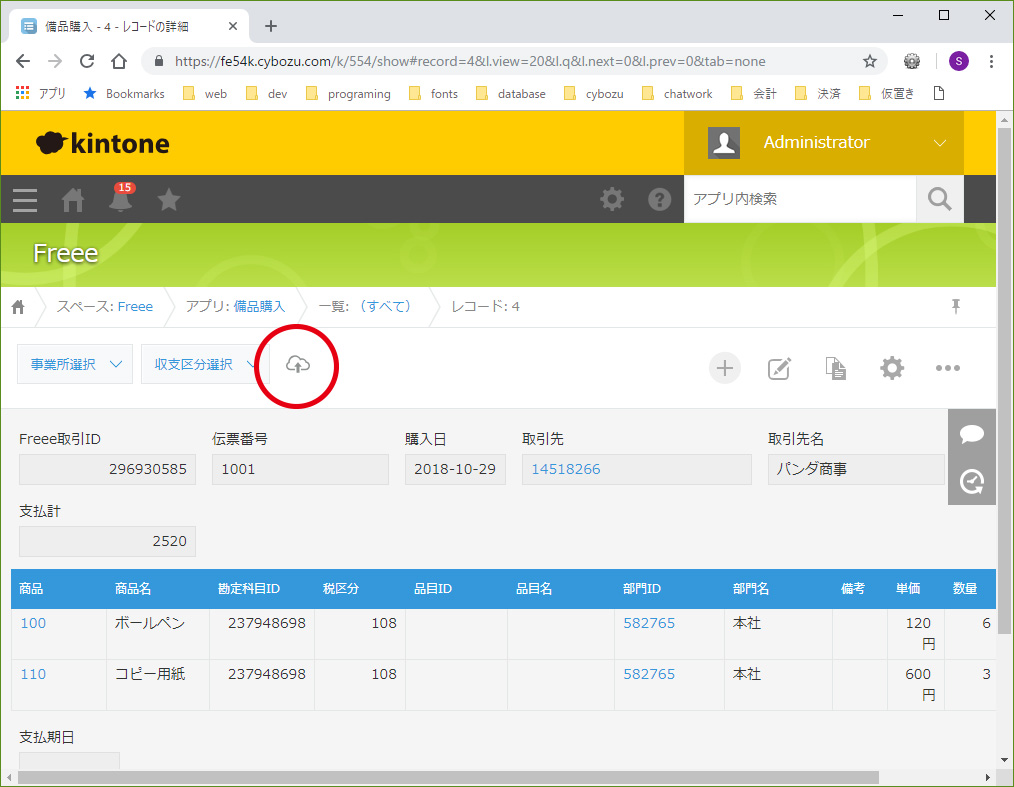This screenshot has height=787, width=1014.
Task: Open product link 100
Action: tap(33, 623)
